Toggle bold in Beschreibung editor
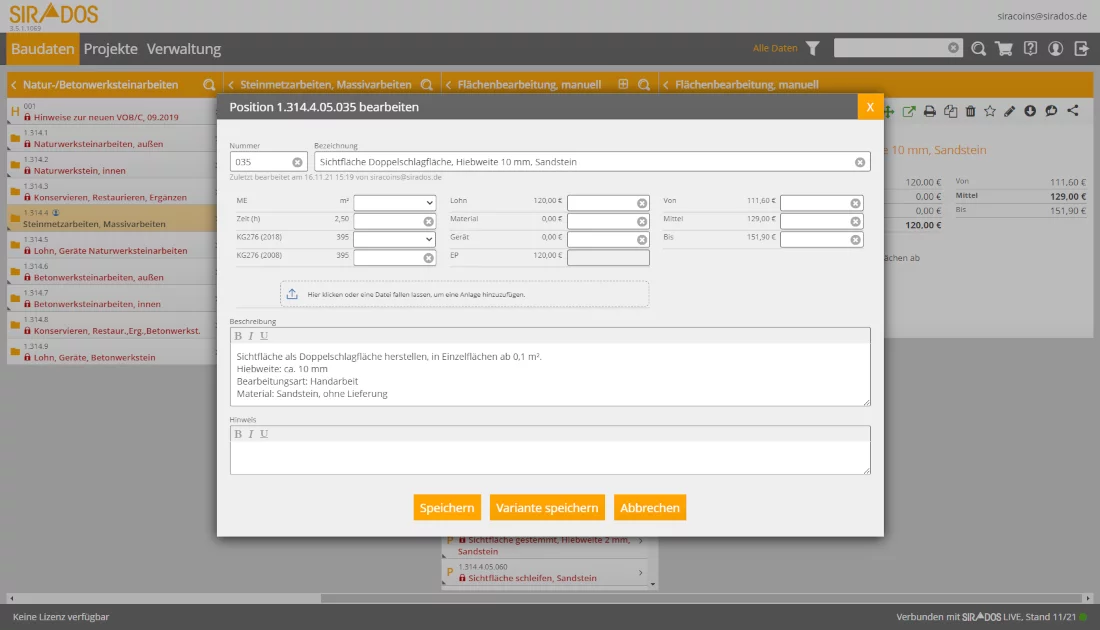1100x630 pixels. [x=238, y=336]
